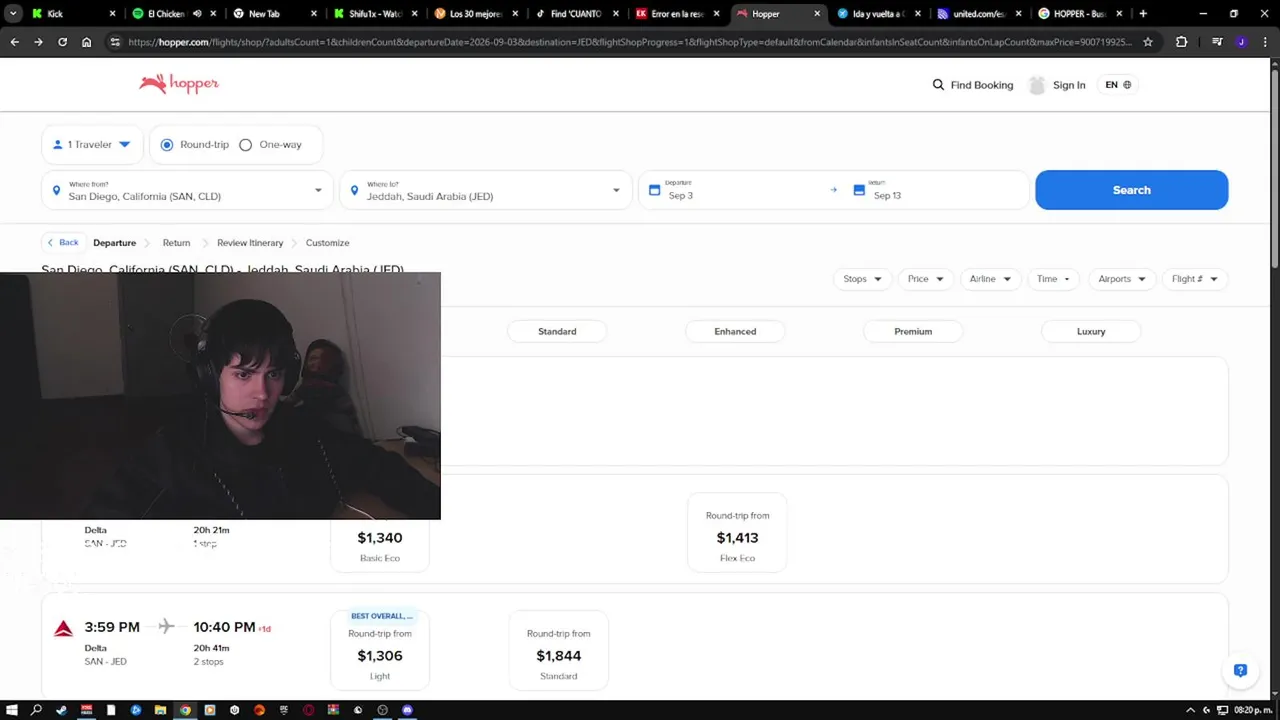Open File Explorer from the taskbar
The image size is (1280, 720).
[160, 710]
